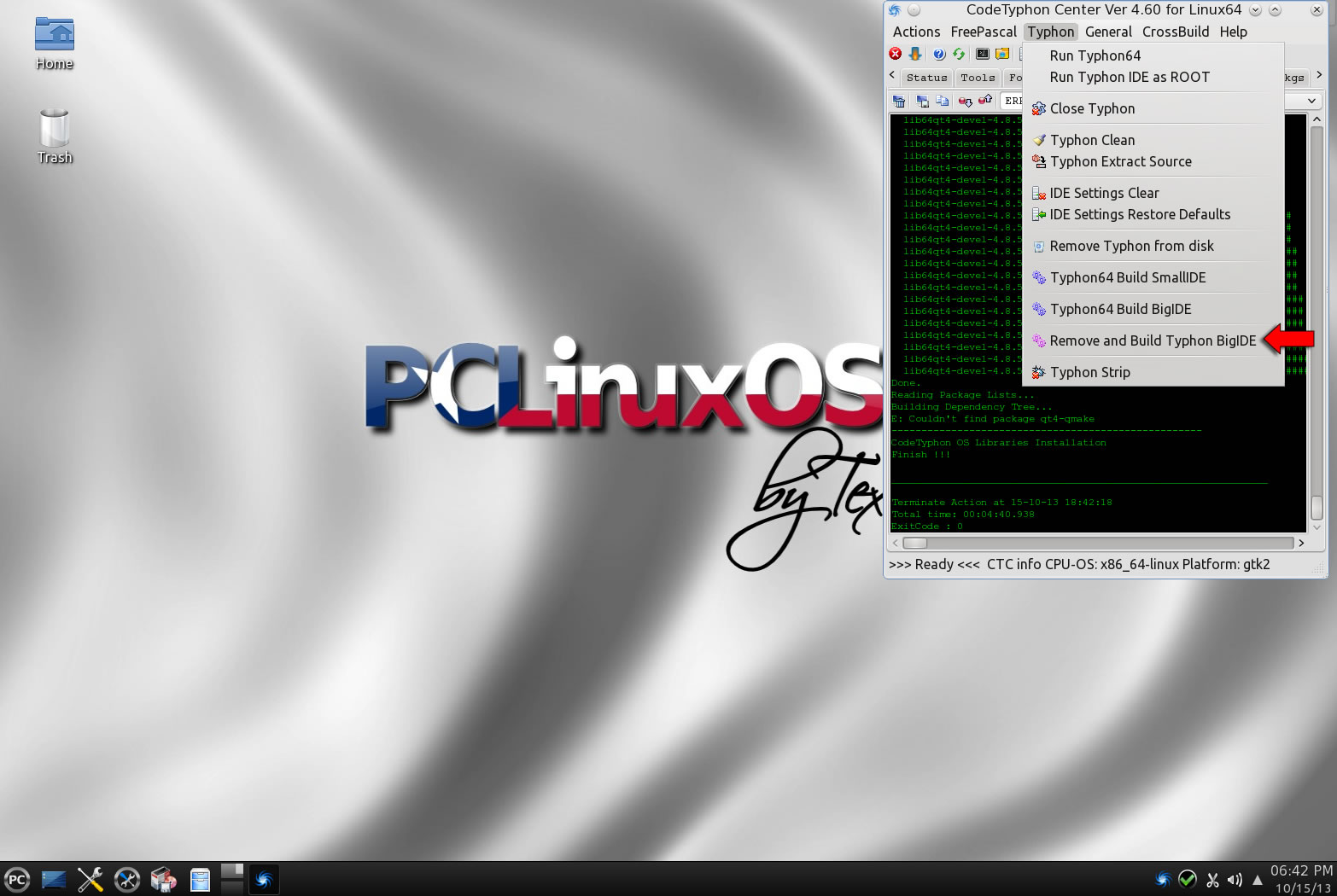Image resolution: width=1337 pixels, height=896 pixels.
Task: Open the volume speaker tray icon
Action: [1235, 880]
